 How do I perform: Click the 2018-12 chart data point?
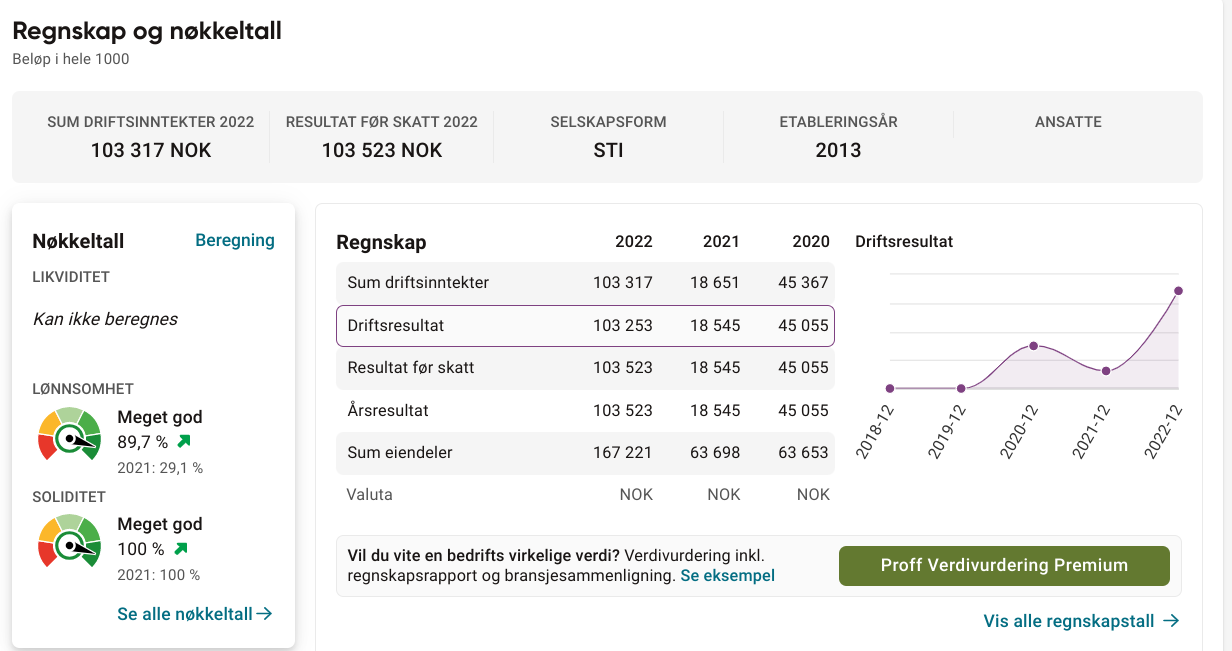tap(889, 388)
